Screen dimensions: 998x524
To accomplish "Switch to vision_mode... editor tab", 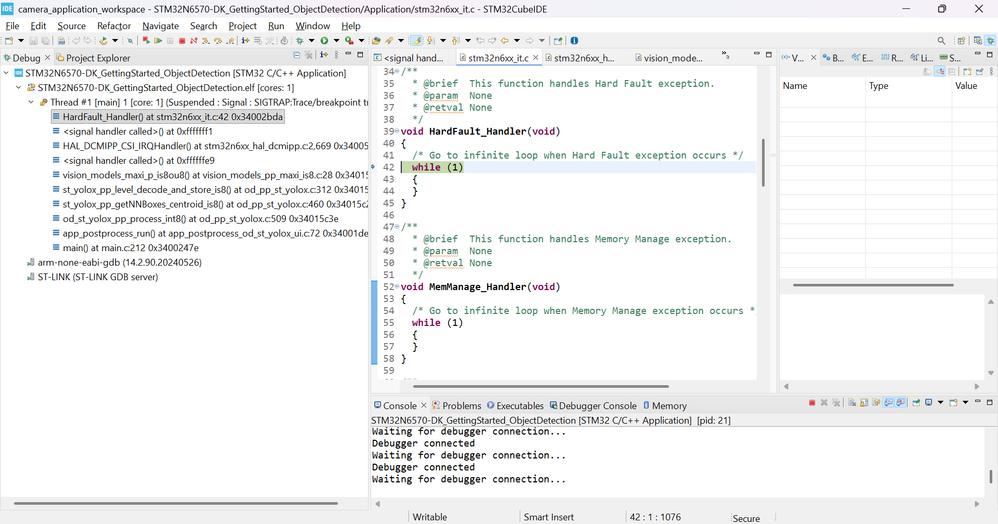I will [668, 58].
